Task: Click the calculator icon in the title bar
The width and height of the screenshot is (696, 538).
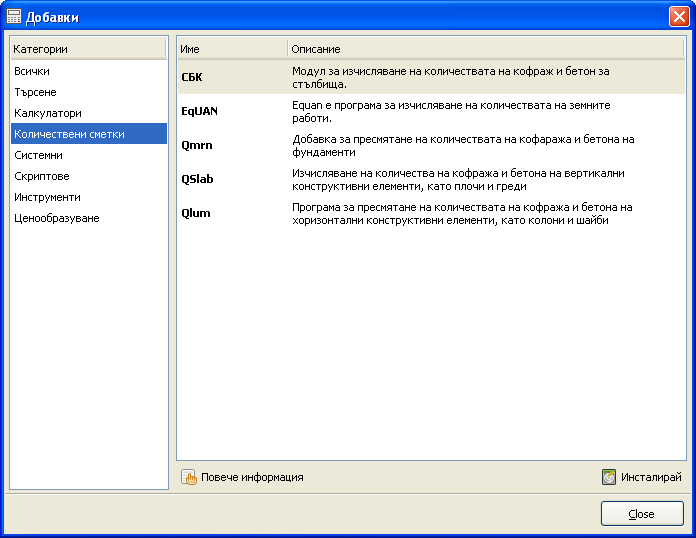Action: pos(14,17)
